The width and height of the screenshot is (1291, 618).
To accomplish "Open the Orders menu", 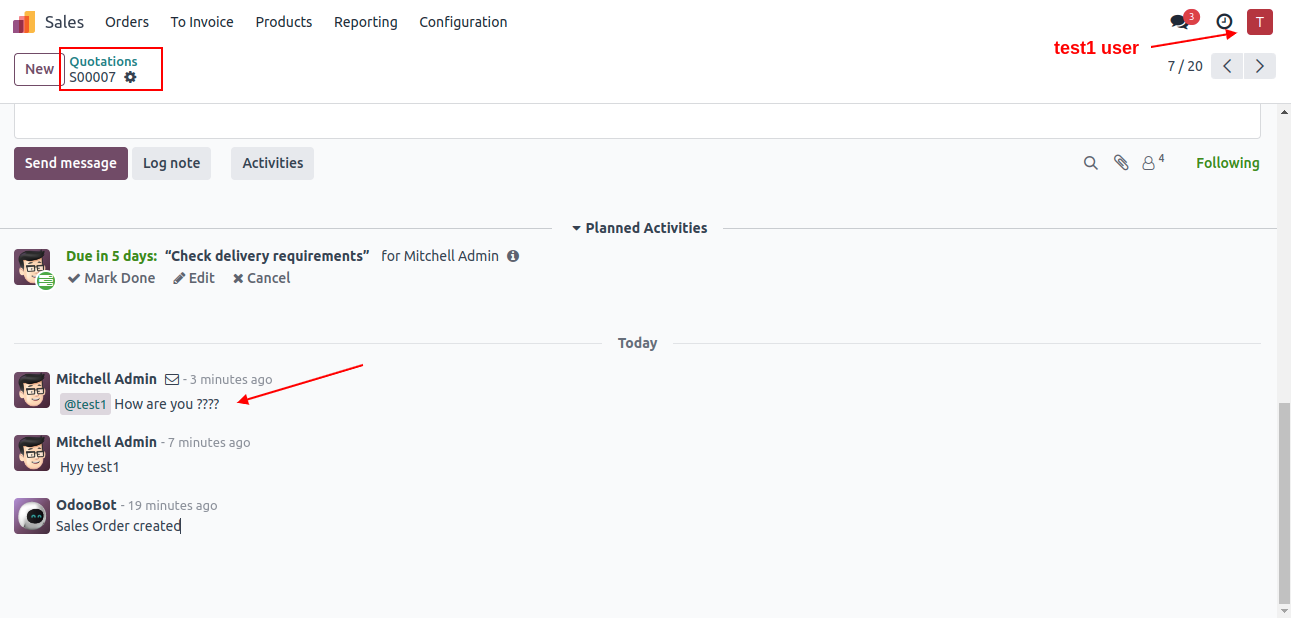I will click(127, 22).
